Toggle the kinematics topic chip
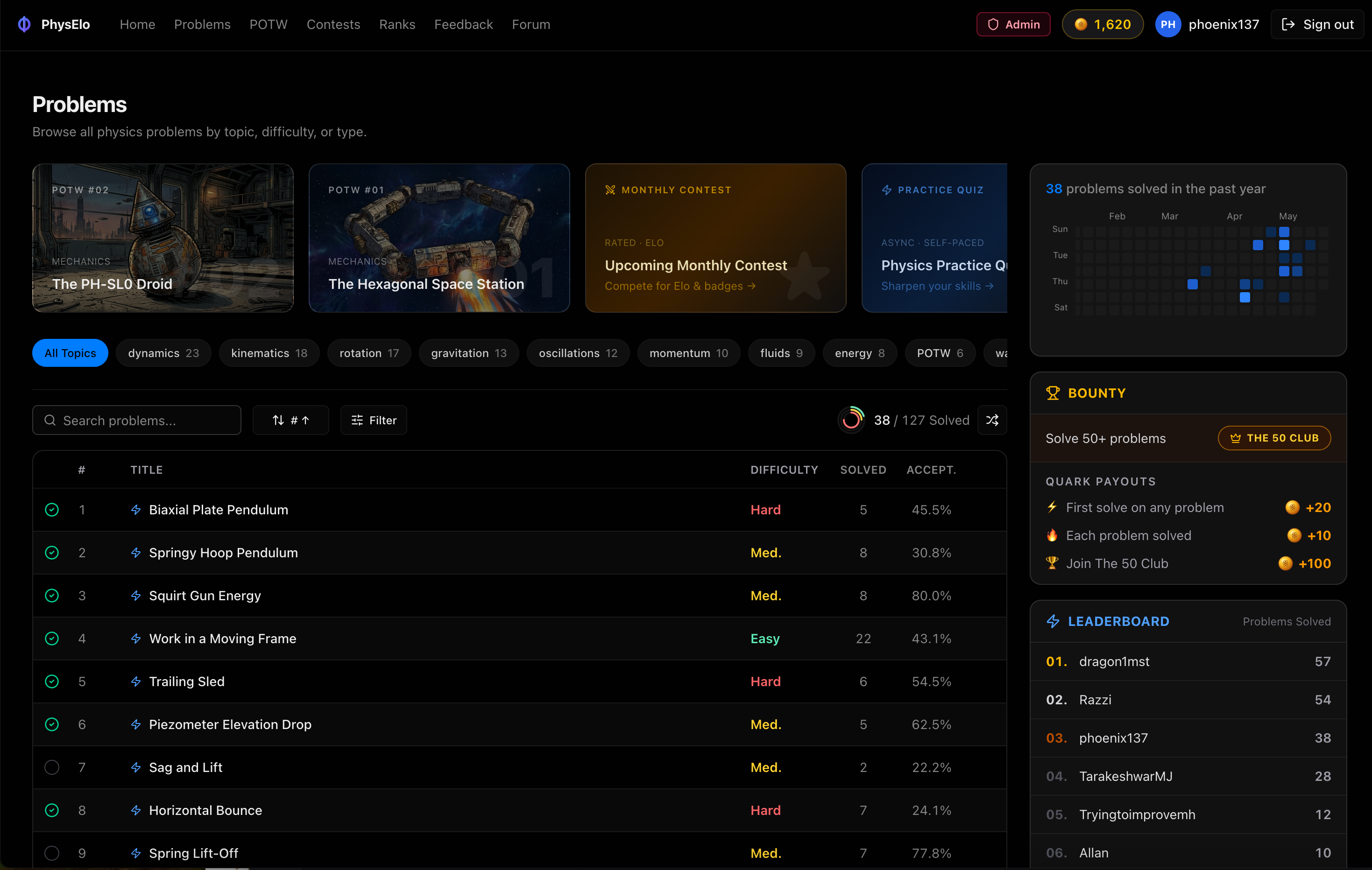This screenshot has width=1372, height=870. pyautogui.click(x=269, y=353)
